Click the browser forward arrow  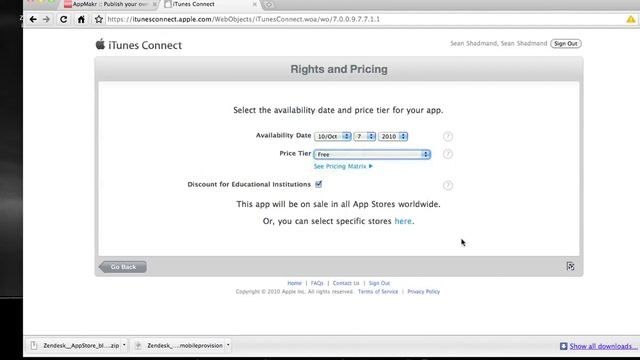(x=47, y=19)
